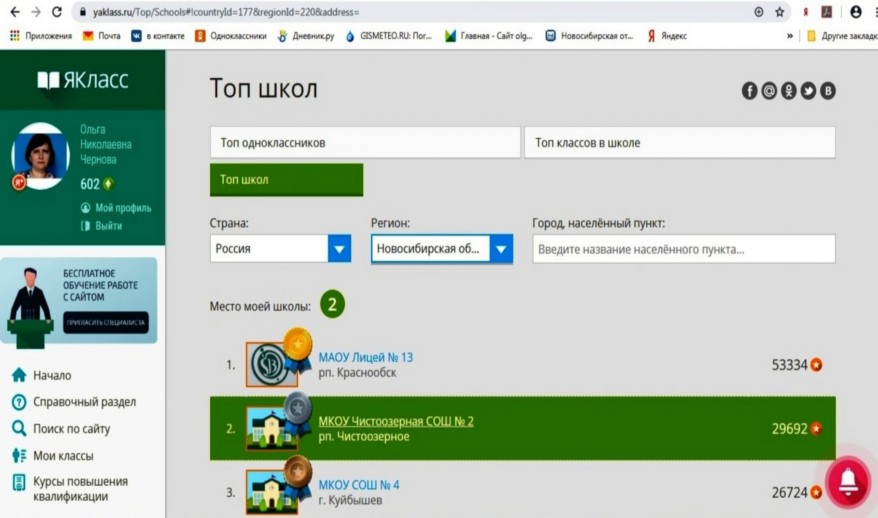Open МКОУ СОШ № 4 link
This screenshot has height=518, width=878.
tap(359, 485)
